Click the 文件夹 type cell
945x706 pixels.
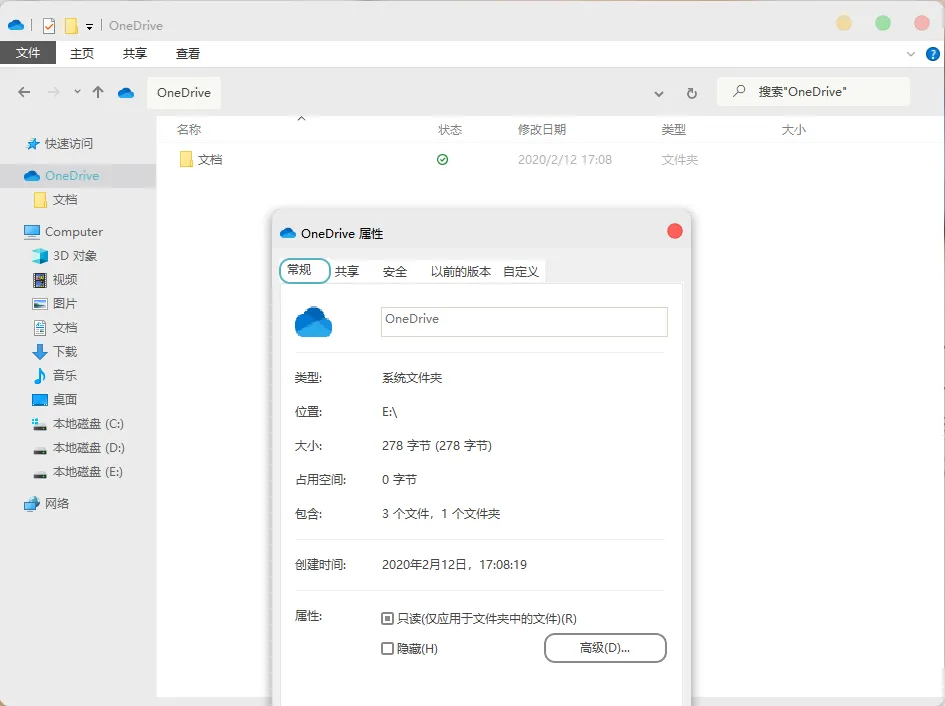[x=679, y=159]
